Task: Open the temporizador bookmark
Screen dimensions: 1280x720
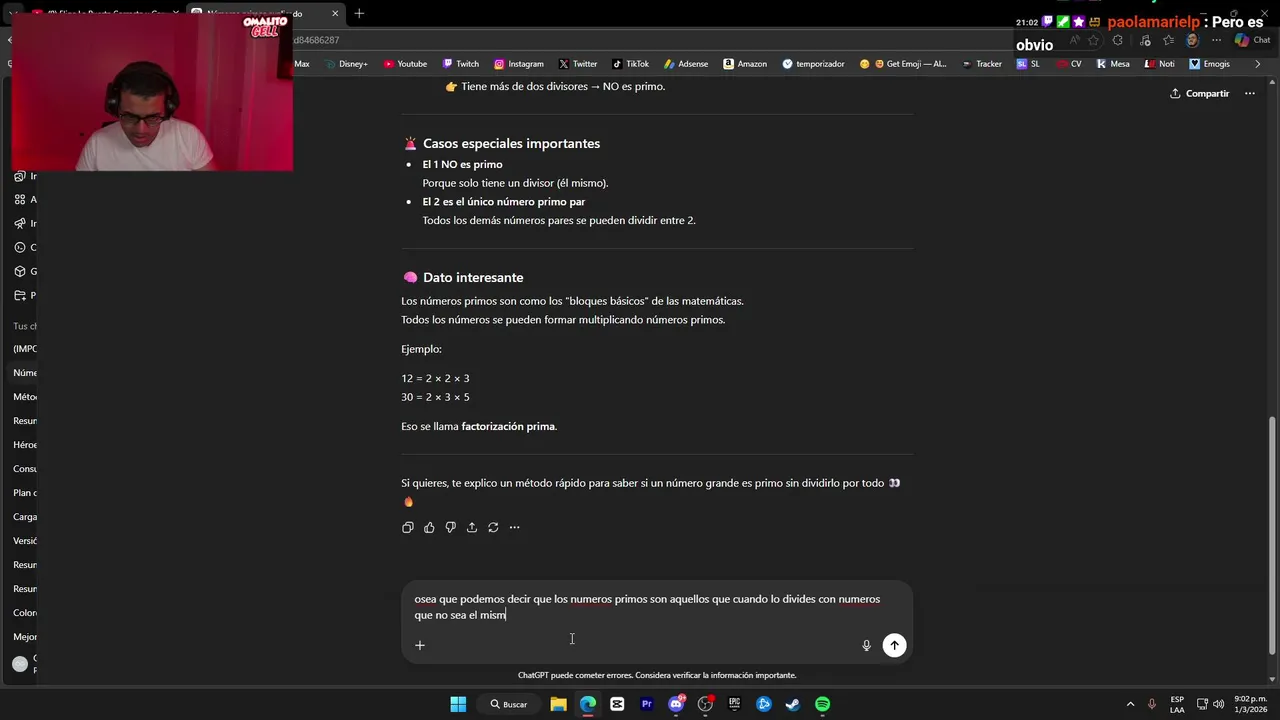Action: click(x=813, y=64)
